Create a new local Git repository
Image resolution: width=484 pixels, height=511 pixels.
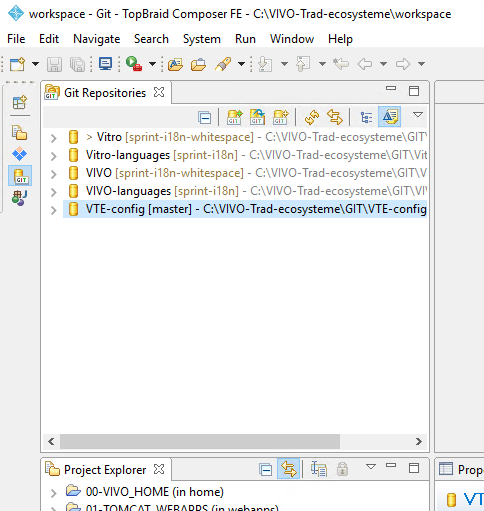point(280,117)
